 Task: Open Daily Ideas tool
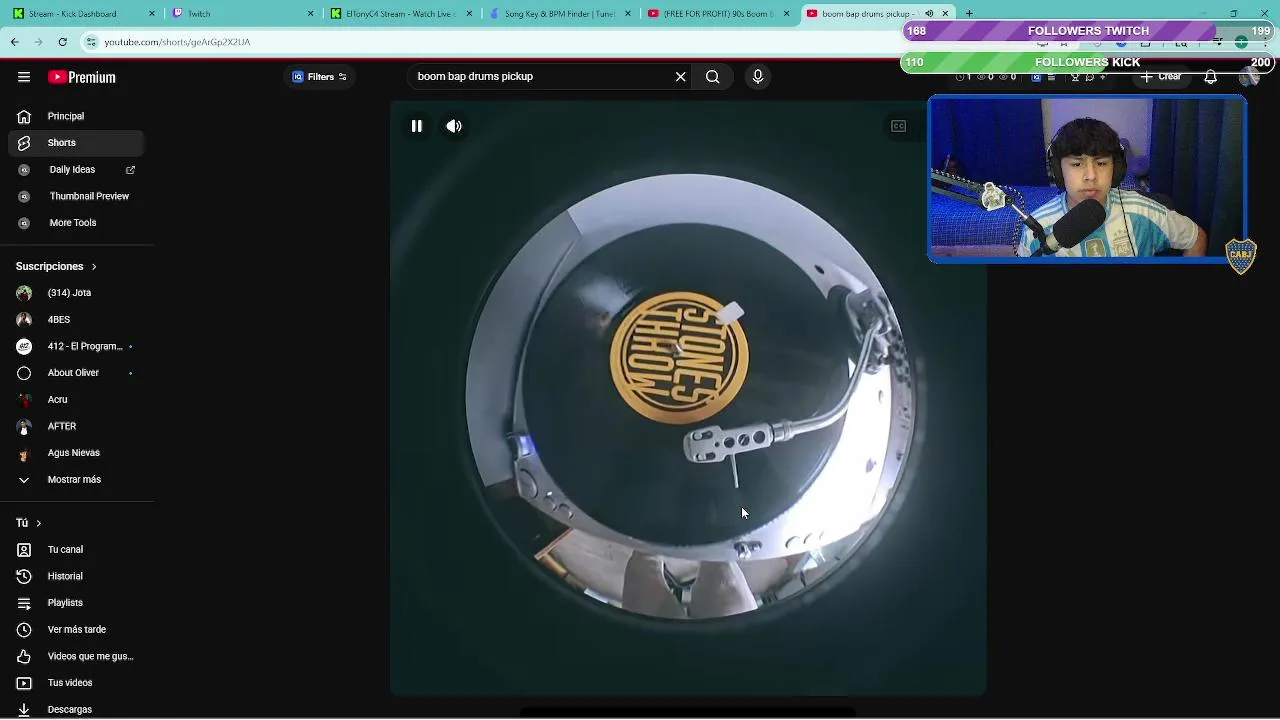click(76, 170)
